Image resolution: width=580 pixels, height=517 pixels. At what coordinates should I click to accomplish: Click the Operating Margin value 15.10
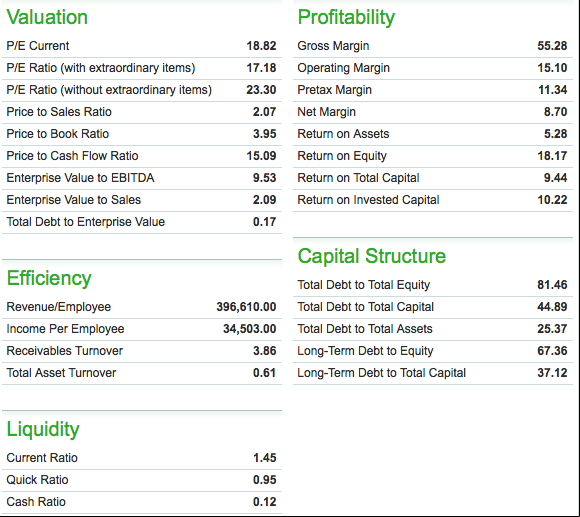pyautogui.click(x=552, y=68)
